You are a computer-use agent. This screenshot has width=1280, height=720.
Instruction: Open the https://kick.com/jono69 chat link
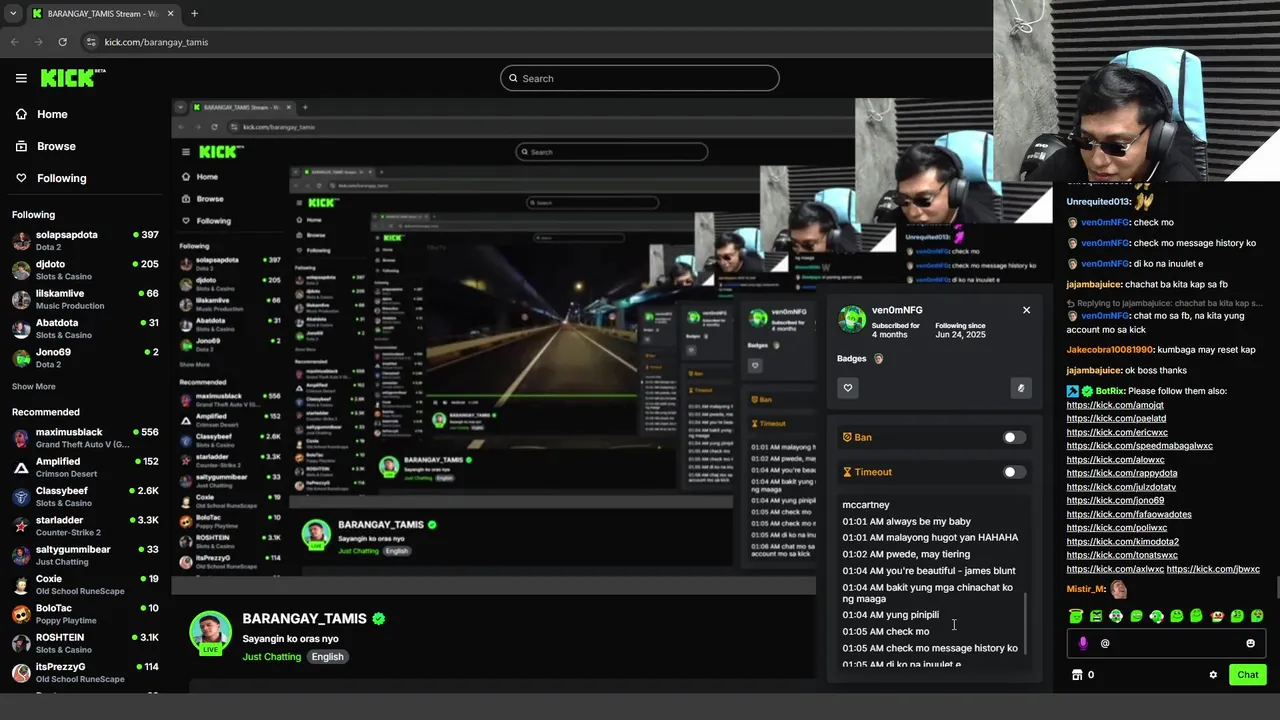click(1115, 500)
